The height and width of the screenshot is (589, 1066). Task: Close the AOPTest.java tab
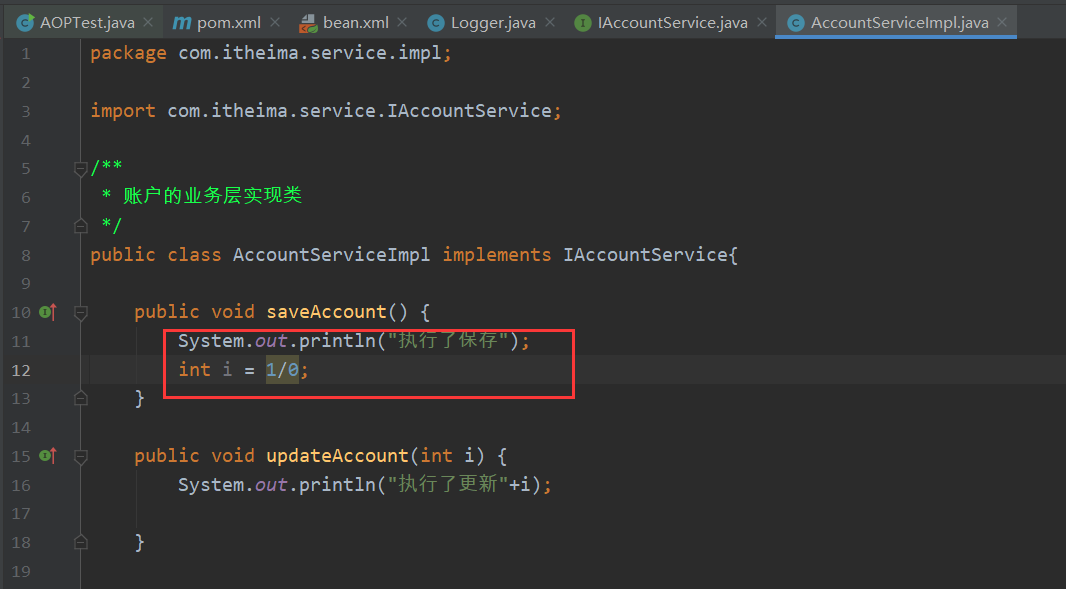[x=148, y=22]
